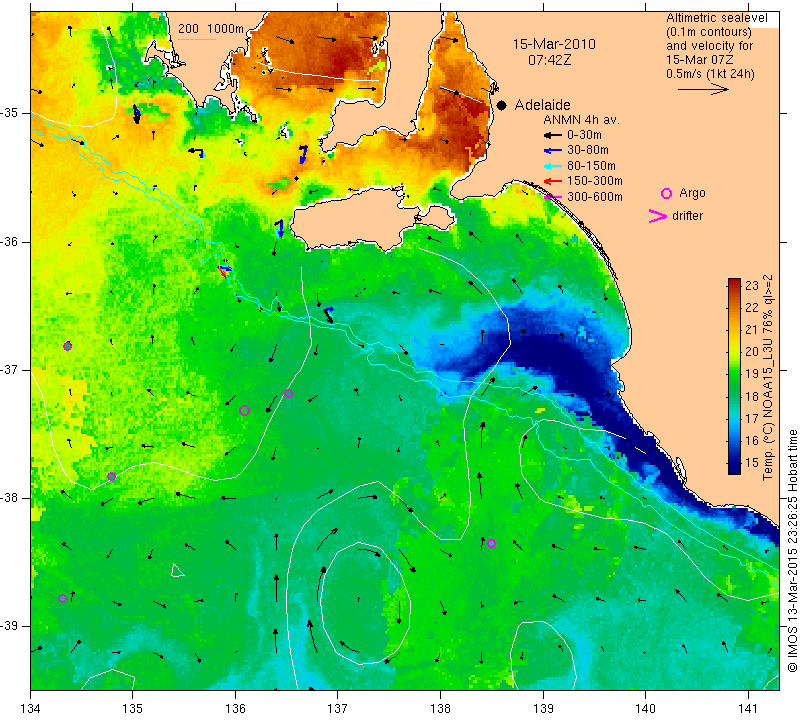Click the latitude axis label '-37'
The image size is (800, 720).
click(10, 369)
